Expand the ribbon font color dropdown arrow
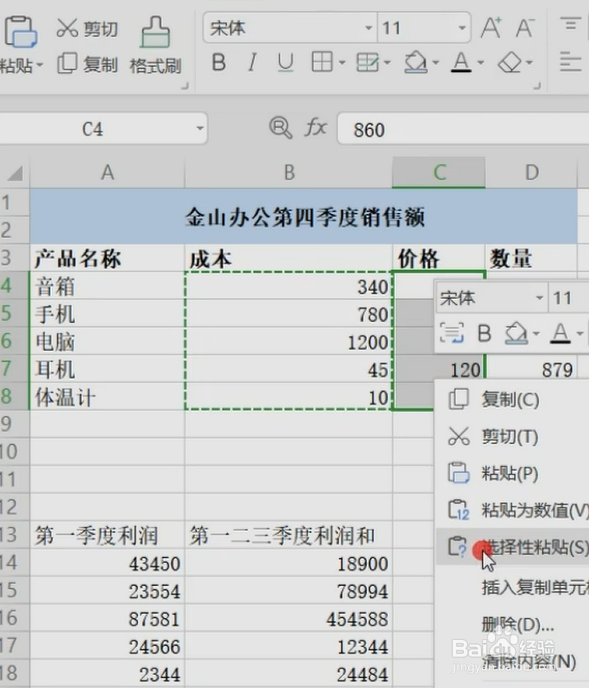Screen dimensions: 589x688 pos(481,63)
